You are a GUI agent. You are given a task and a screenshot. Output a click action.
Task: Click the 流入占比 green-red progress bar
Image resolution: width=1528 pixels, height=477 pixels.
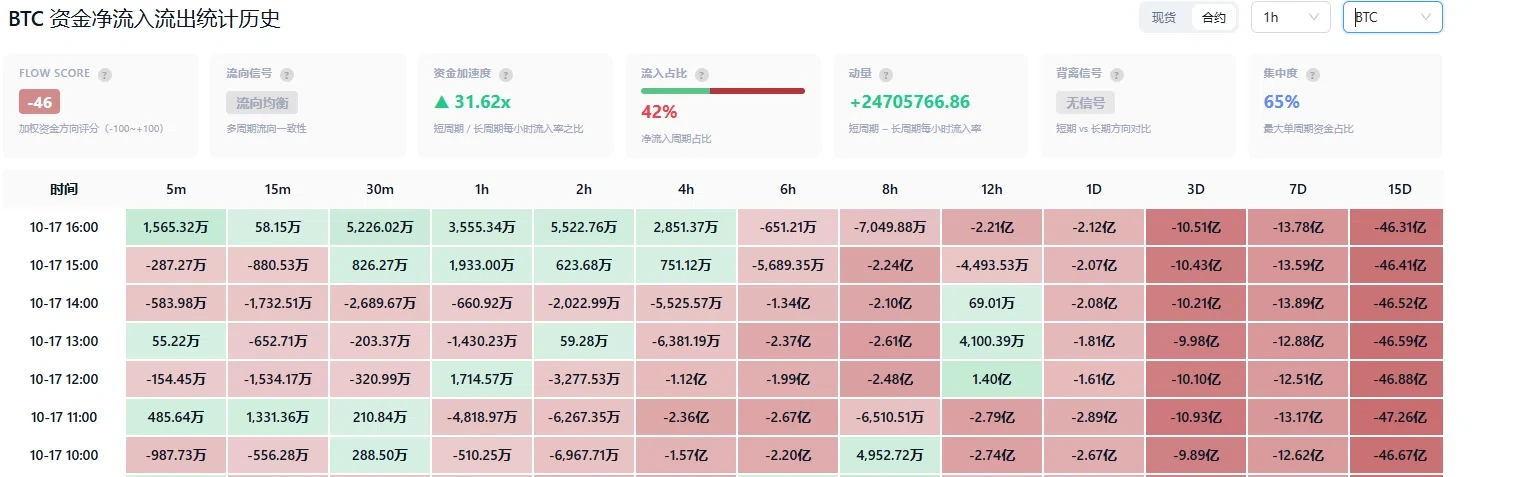tap(723, 91)
